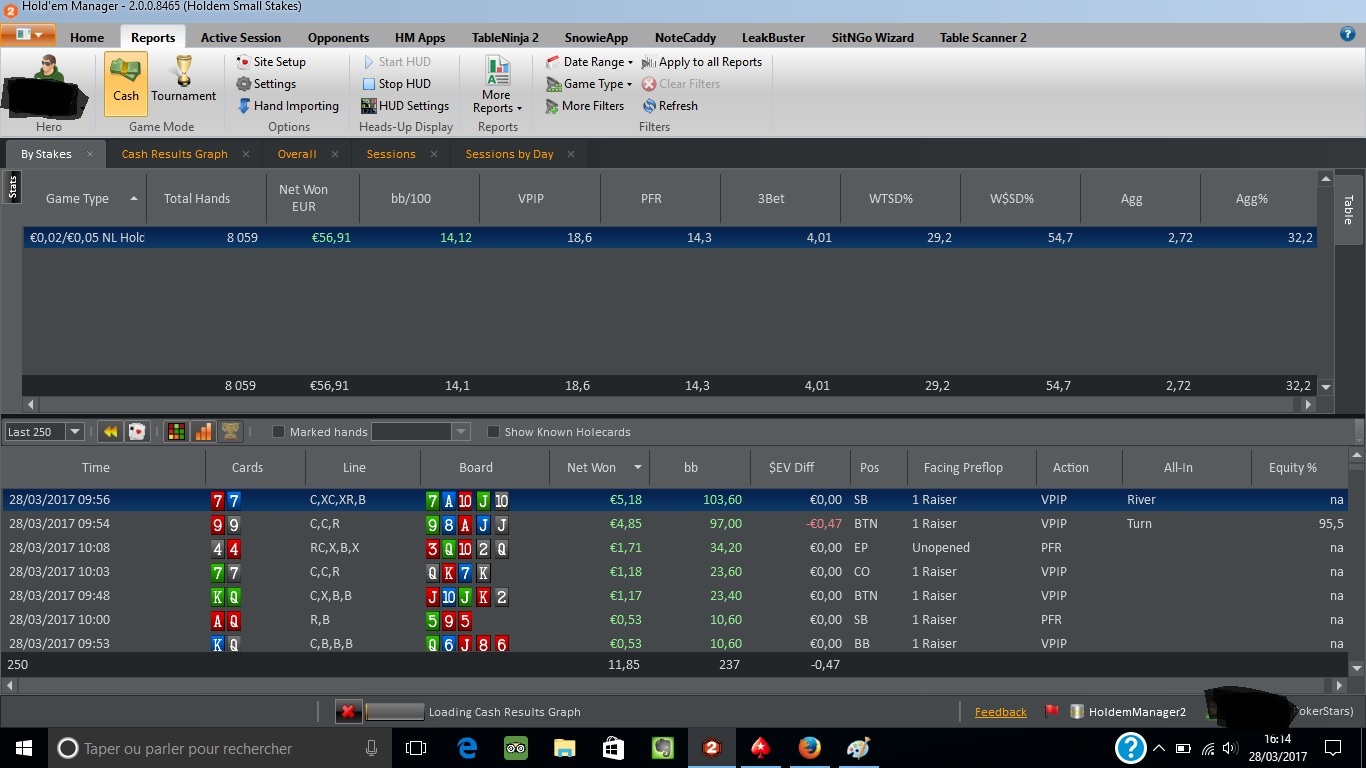Image resolution: width=1366 pixels, height=768 pixels.
Task: Open the Active Session tab
Action: [x=241, y=38]
